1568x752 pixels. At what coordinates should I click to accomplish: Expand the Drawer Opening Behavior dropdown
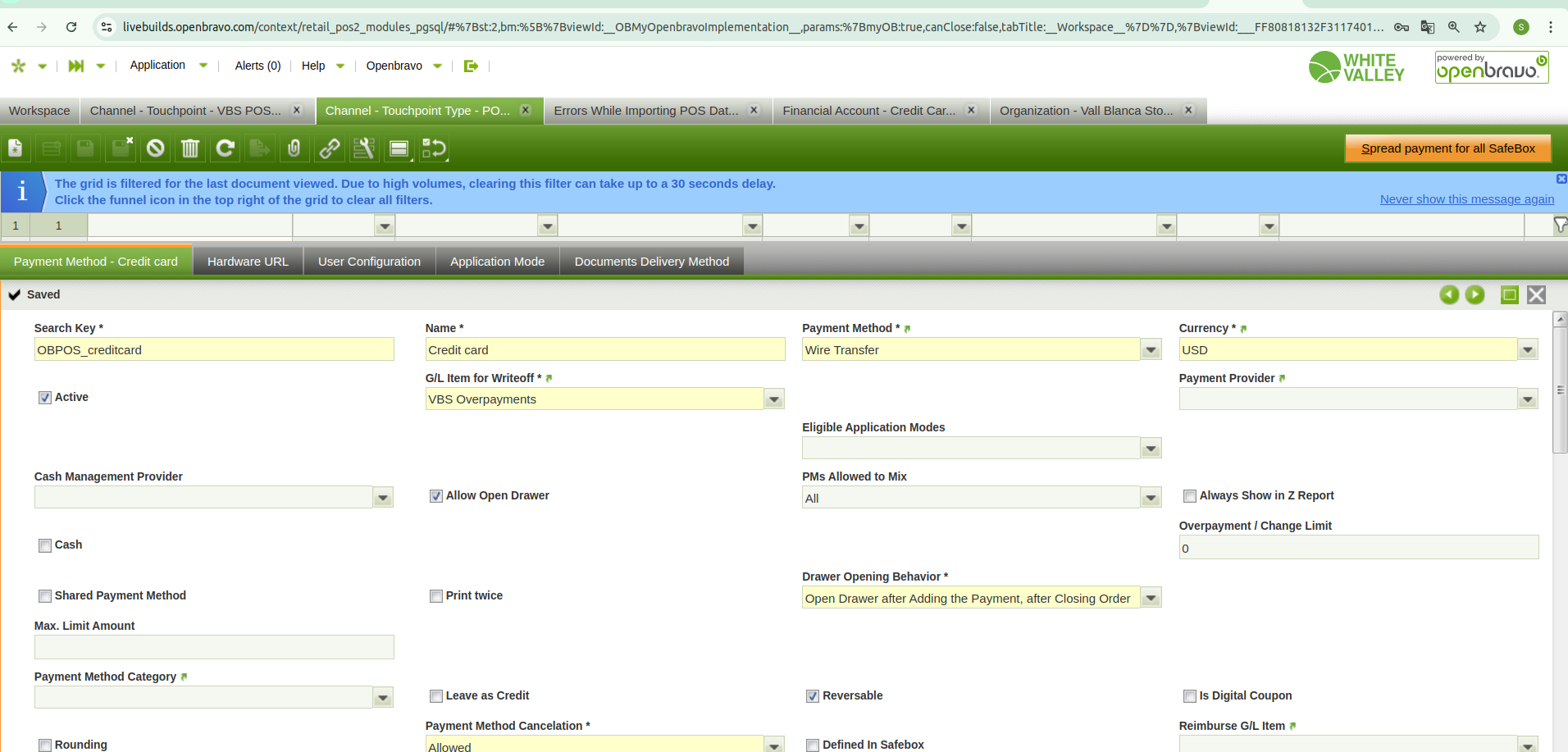pyautogui.click(x=1151, y=599)
